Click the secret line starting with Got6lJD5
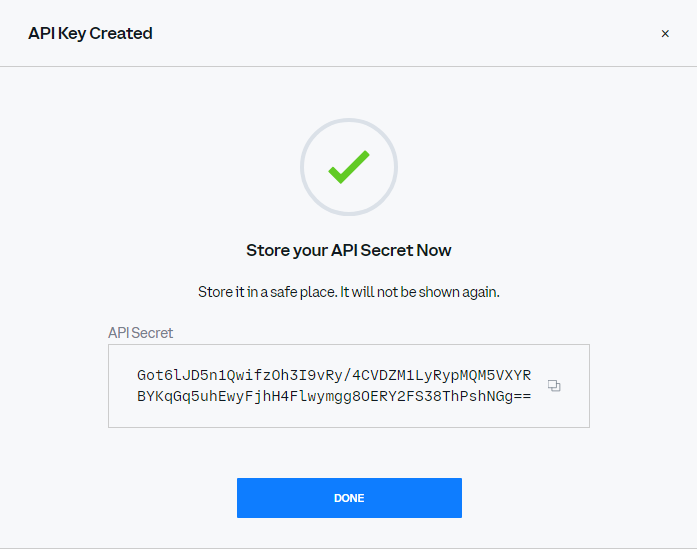Screen dimensions: 697x549 (x=334, y=375)
